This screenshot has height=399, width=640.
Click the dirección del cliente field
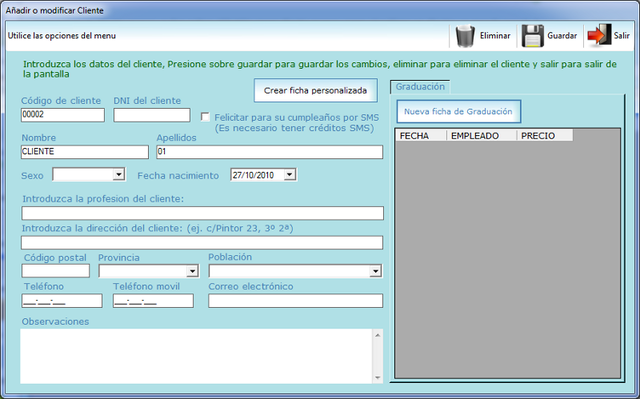(202, 242)
